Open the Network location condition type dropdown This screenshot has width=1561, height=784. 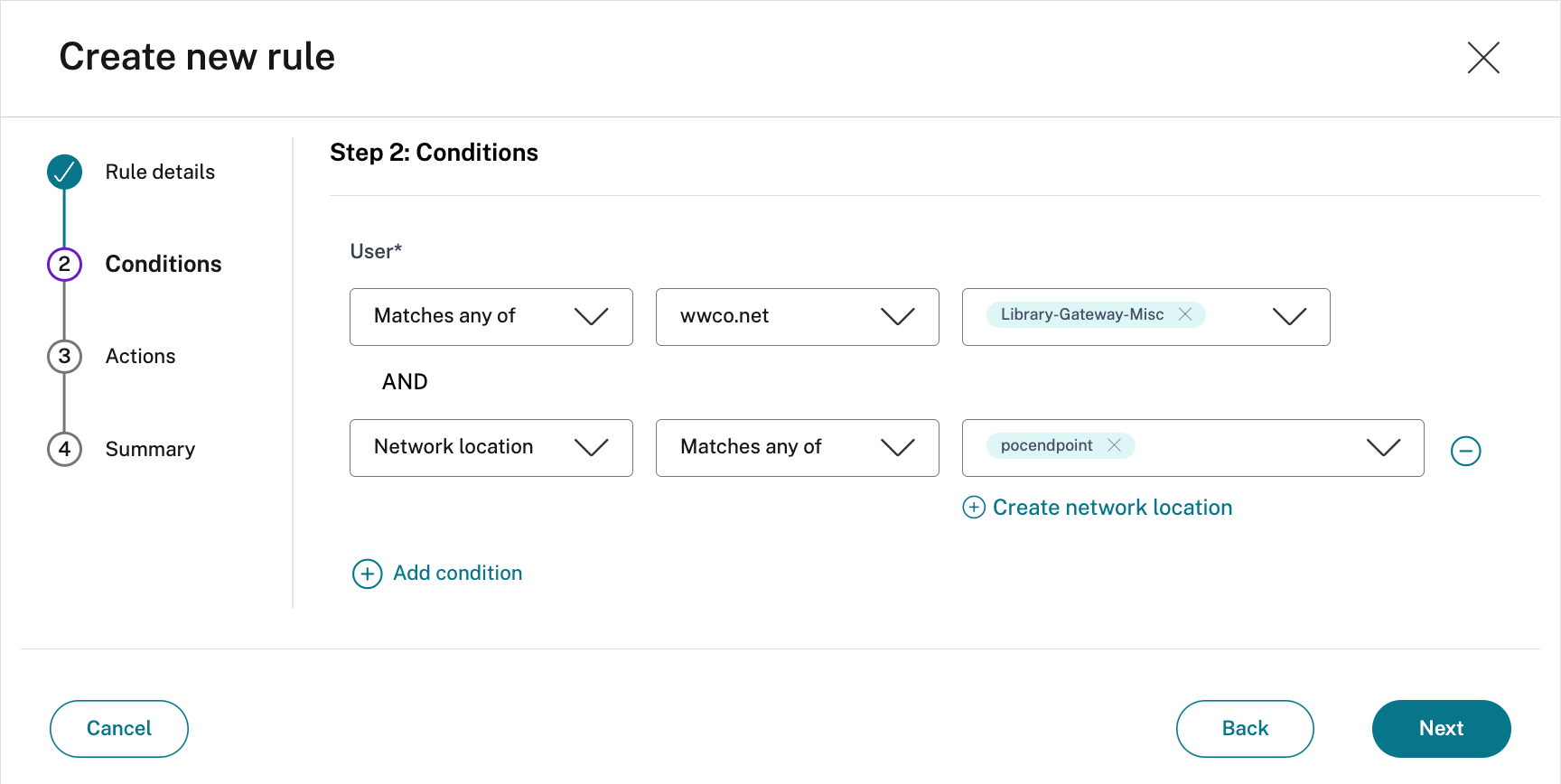491,448
